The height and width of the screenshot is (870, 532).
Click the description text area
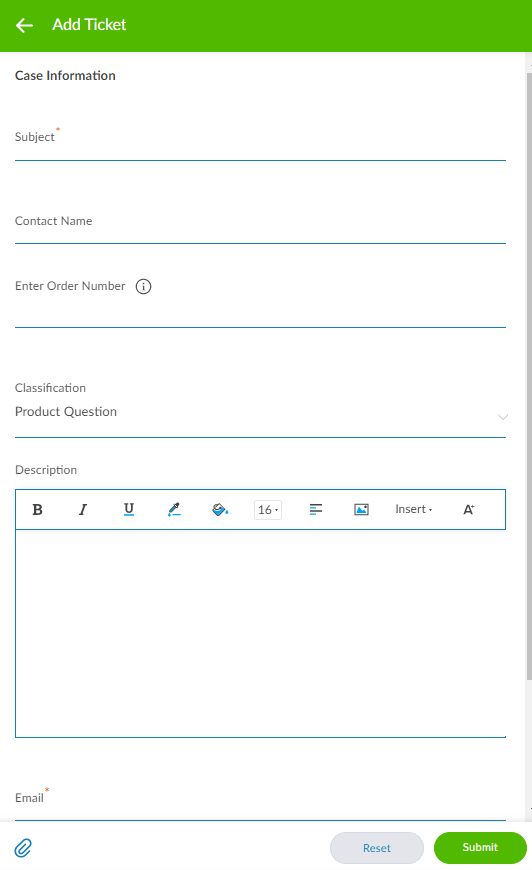coord(260,634)
